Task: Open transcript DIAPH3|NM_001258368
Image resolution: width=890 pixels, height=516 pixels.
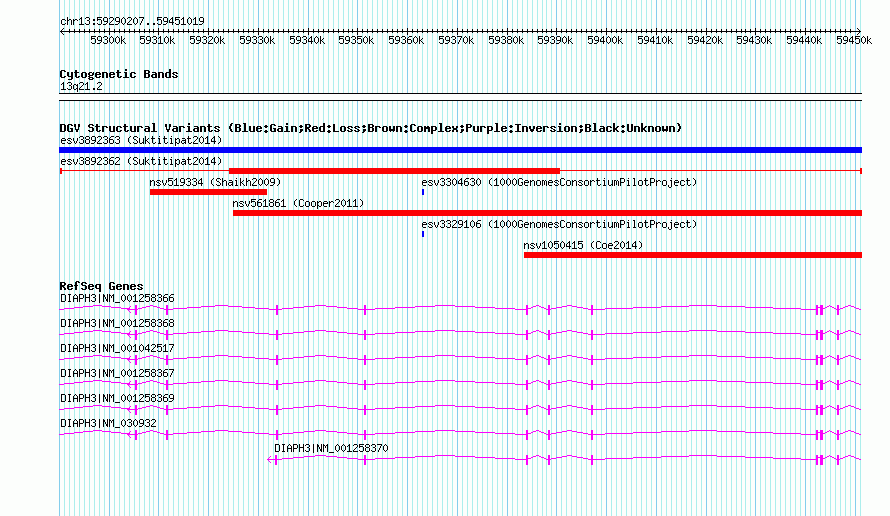Action: point(117,324)
